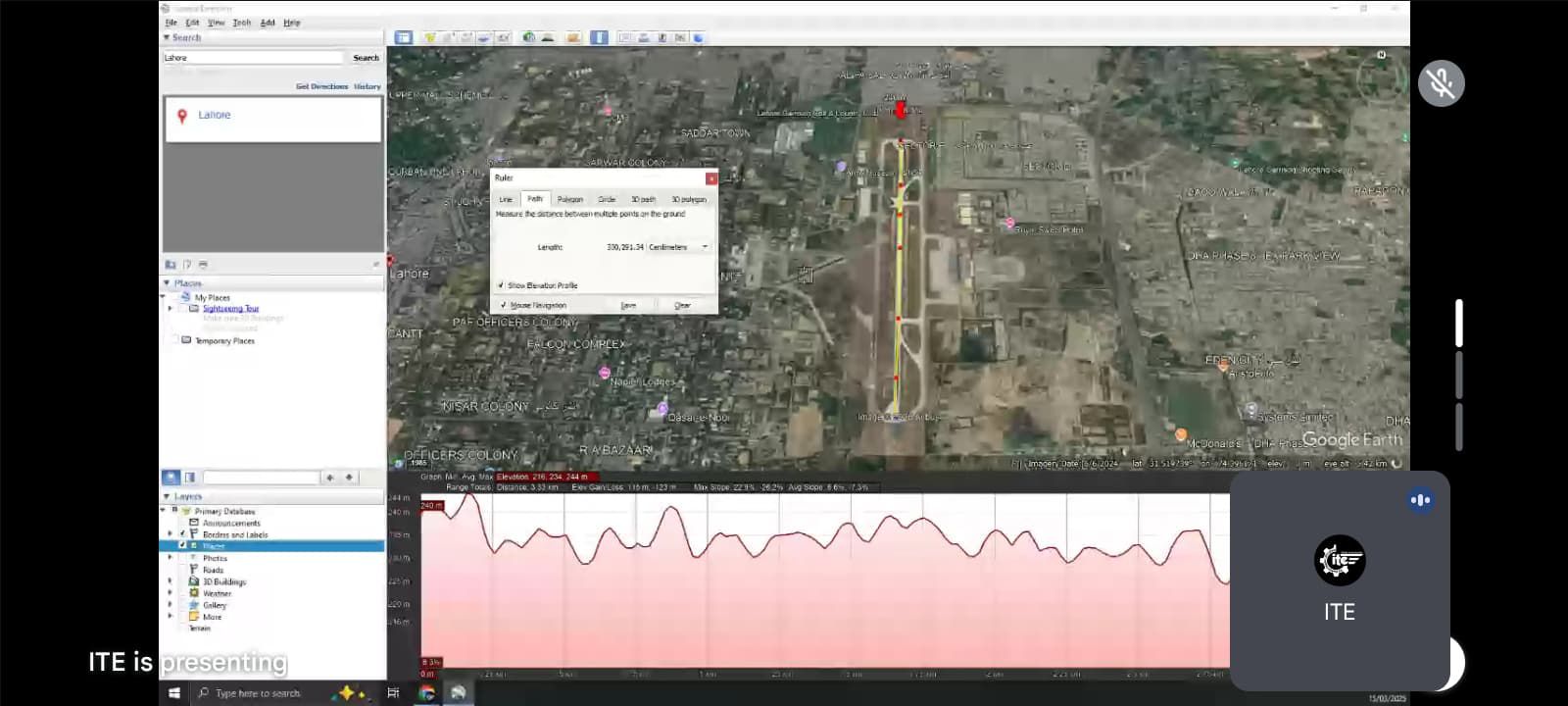Open Task View on the taskbar
The image size is (1568, 706).
click(393, 693)
